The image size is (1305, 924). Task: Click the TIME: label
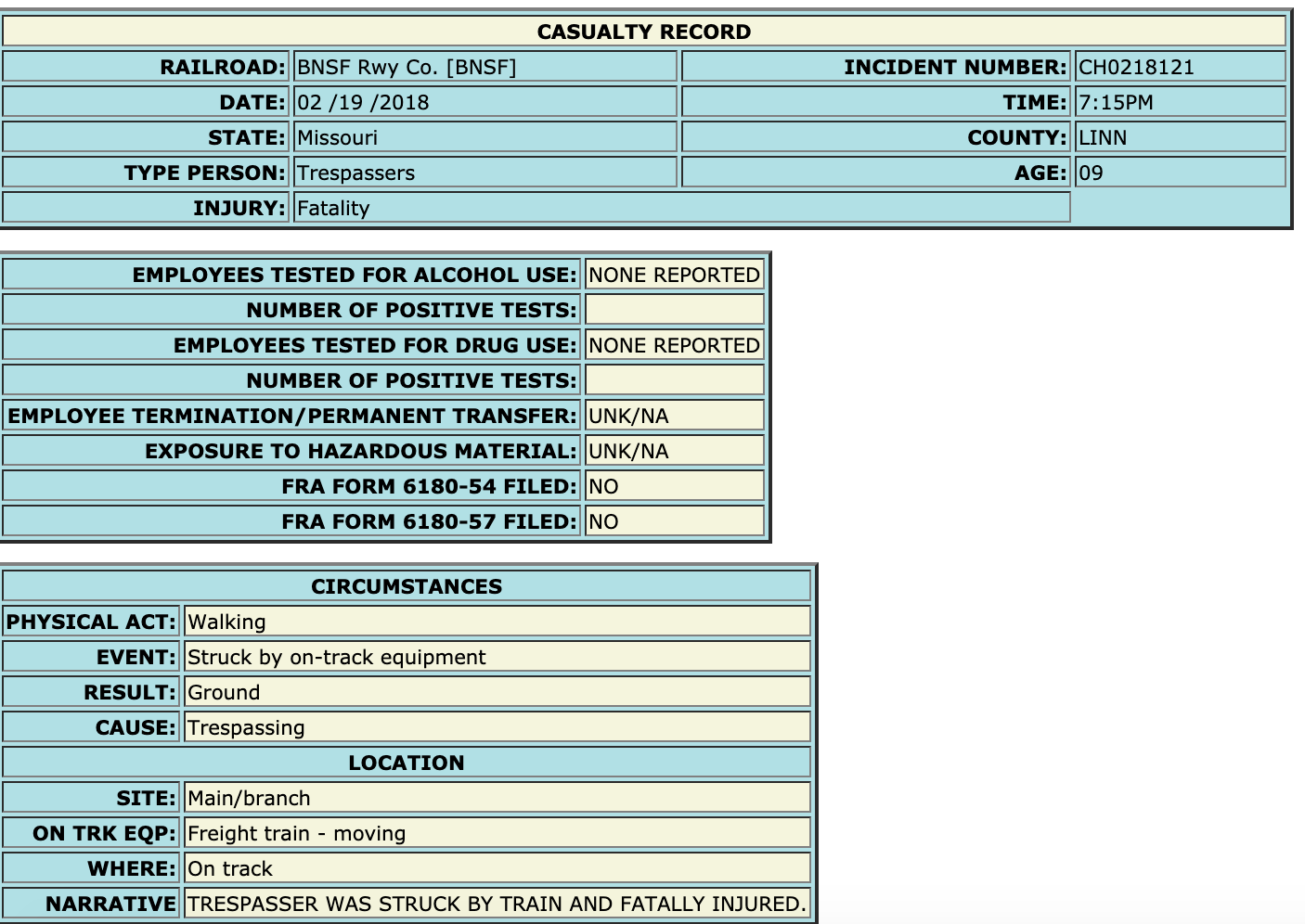(x=1035, y=102)
